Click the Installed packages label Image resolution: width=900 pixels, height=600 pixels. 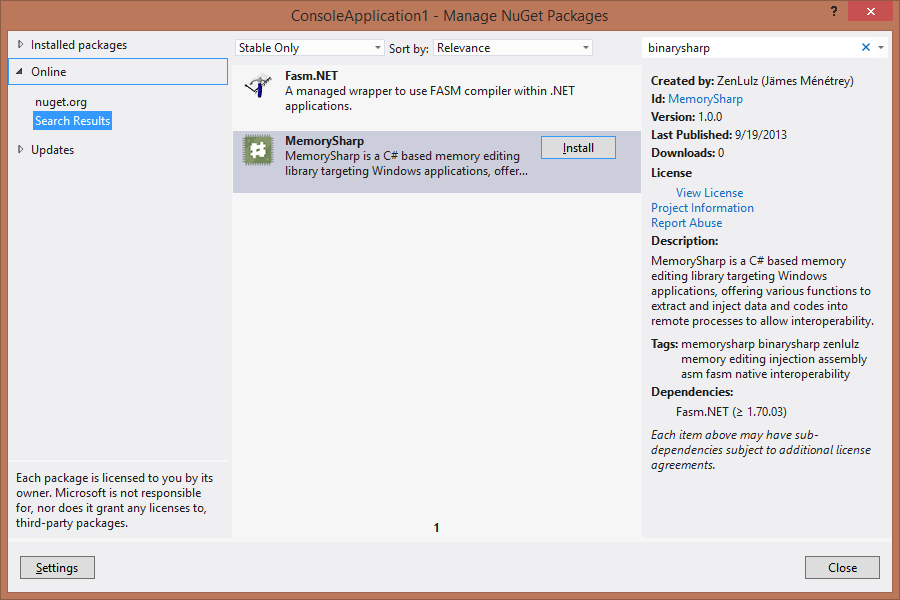coord(79,45)
